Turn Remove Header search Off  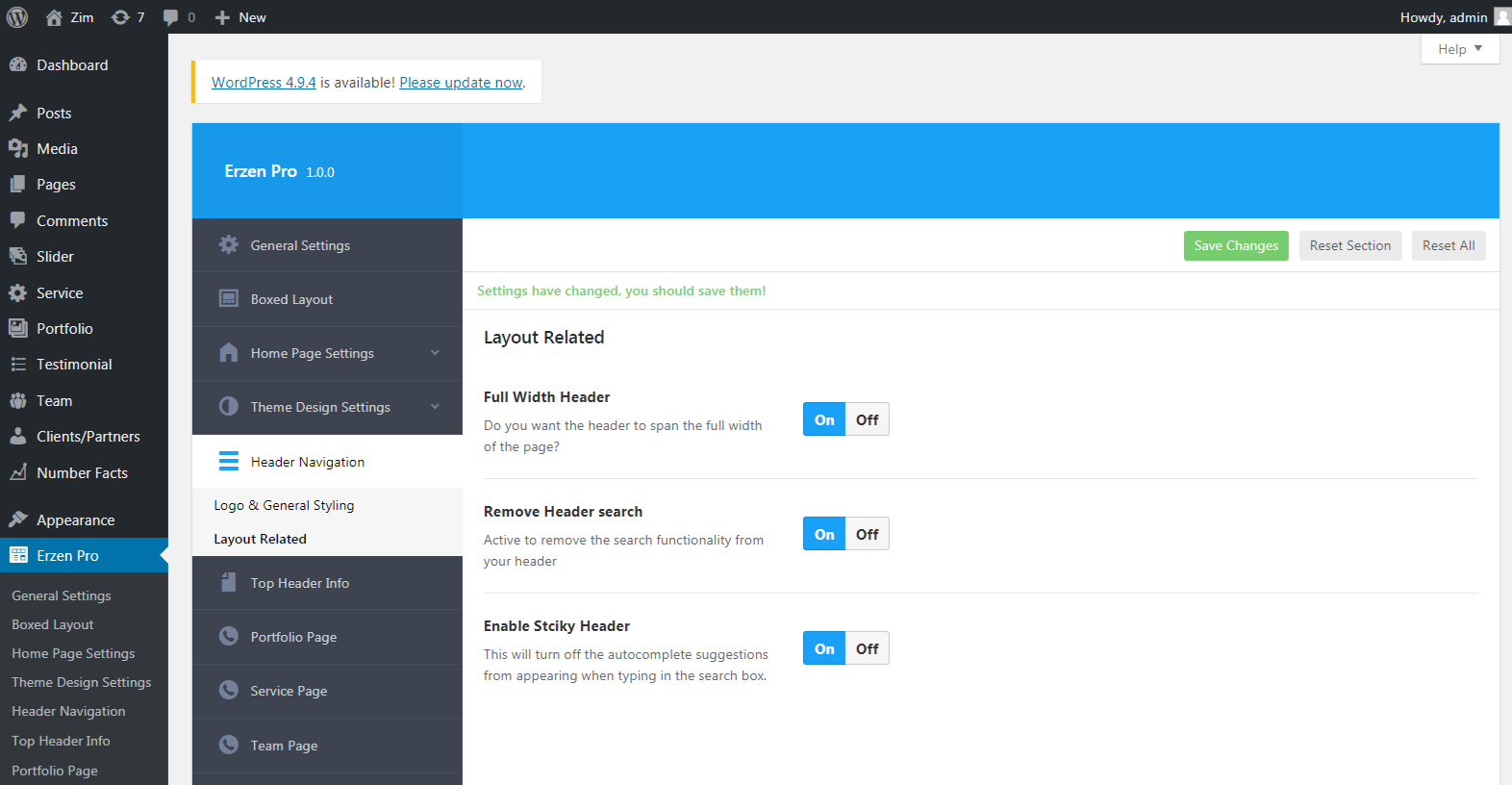tap(868, 534)
